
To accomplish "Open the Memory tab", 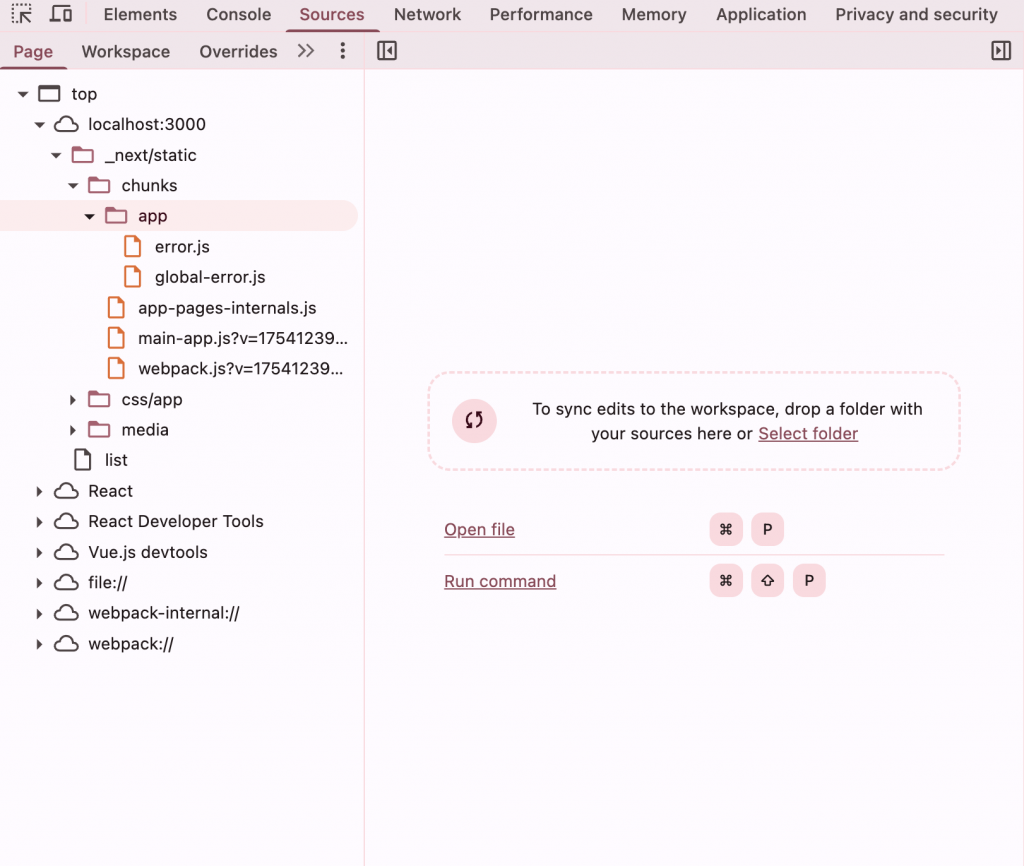I will (654, 14).
